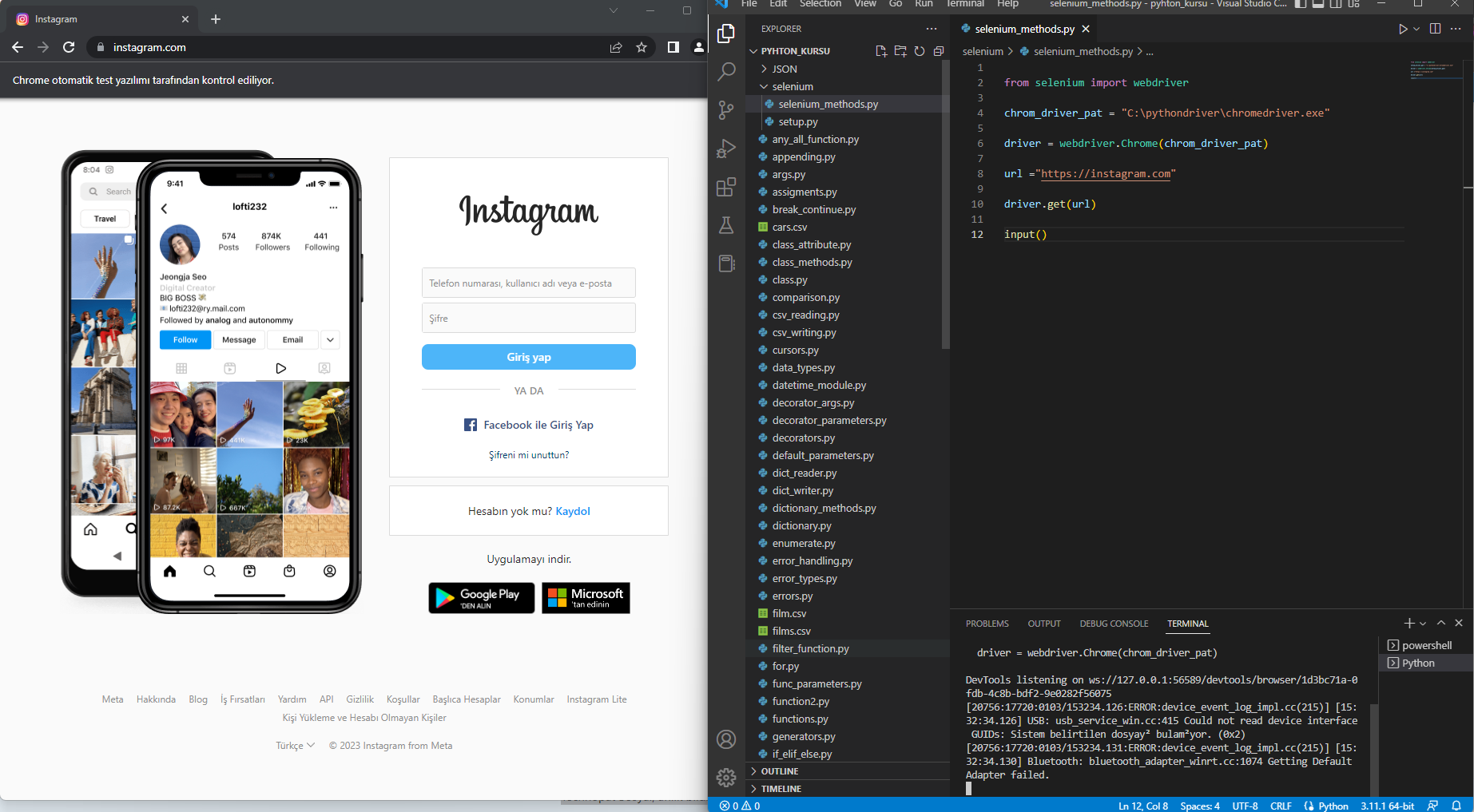Switch to the PROBLEMS panel tab
The width and height of the screenshot is (1474, 812).
[x=987, y=624]
